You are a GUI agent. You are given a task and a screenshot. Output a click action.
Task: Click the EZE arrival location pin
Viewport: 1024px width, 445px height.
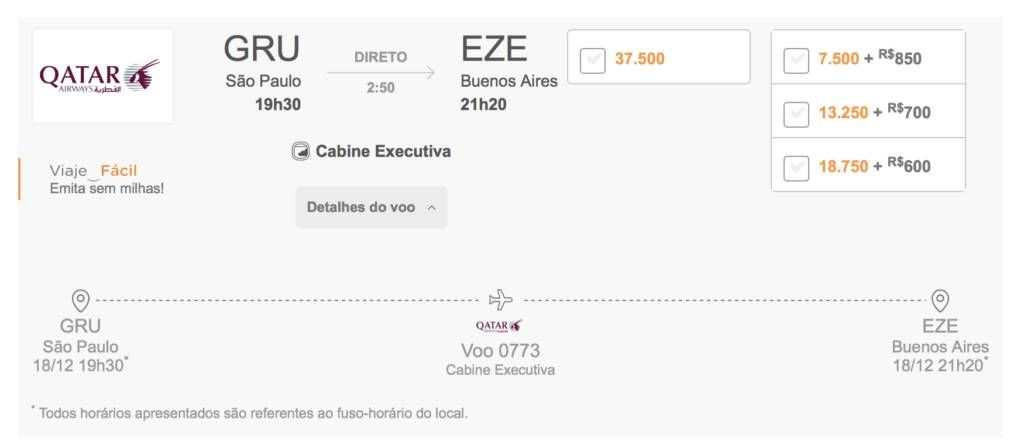pyautogui.click(x=940, y=301)
